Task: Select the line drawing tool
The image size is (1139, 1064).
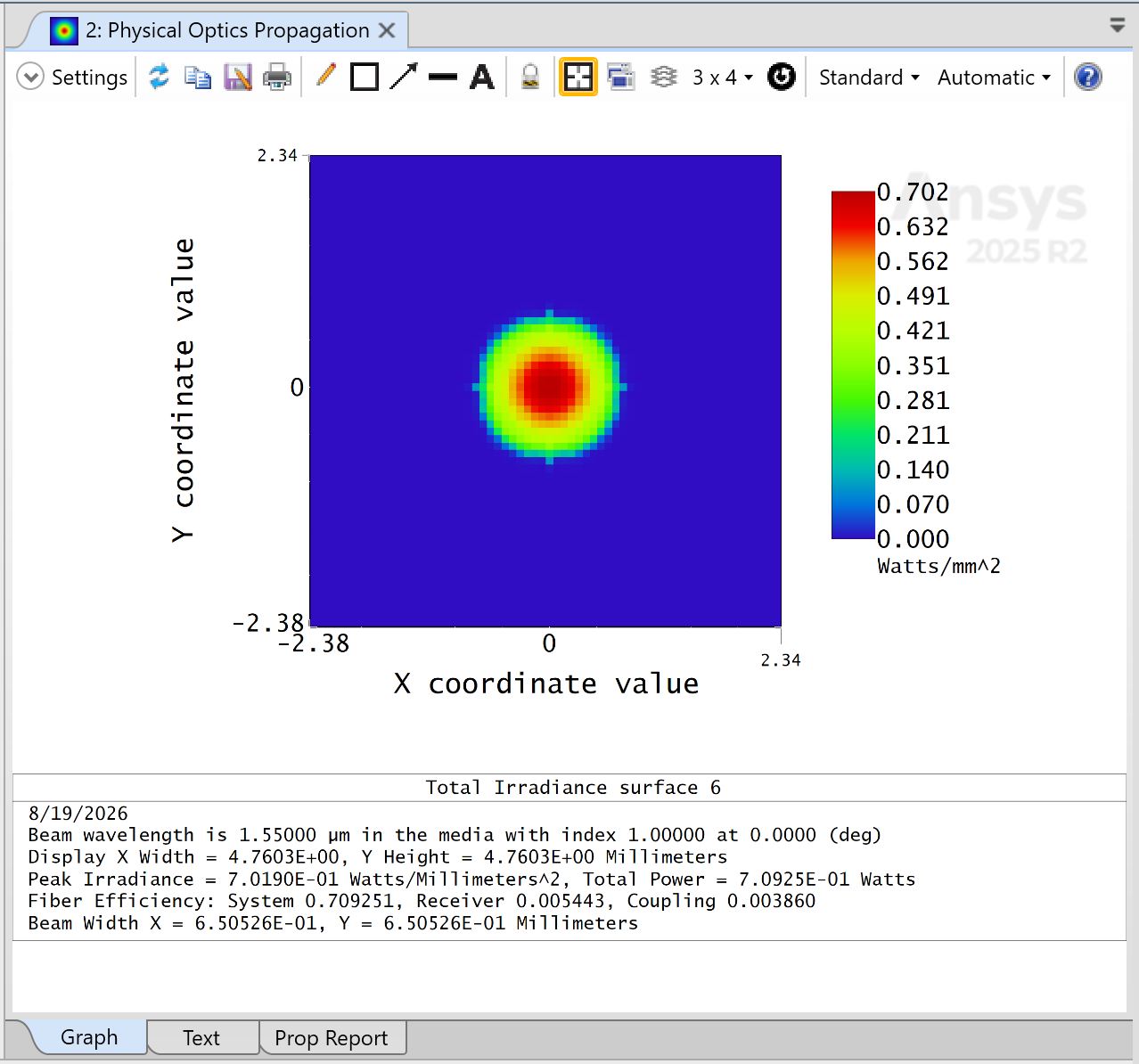Action: tap(443, 78)
